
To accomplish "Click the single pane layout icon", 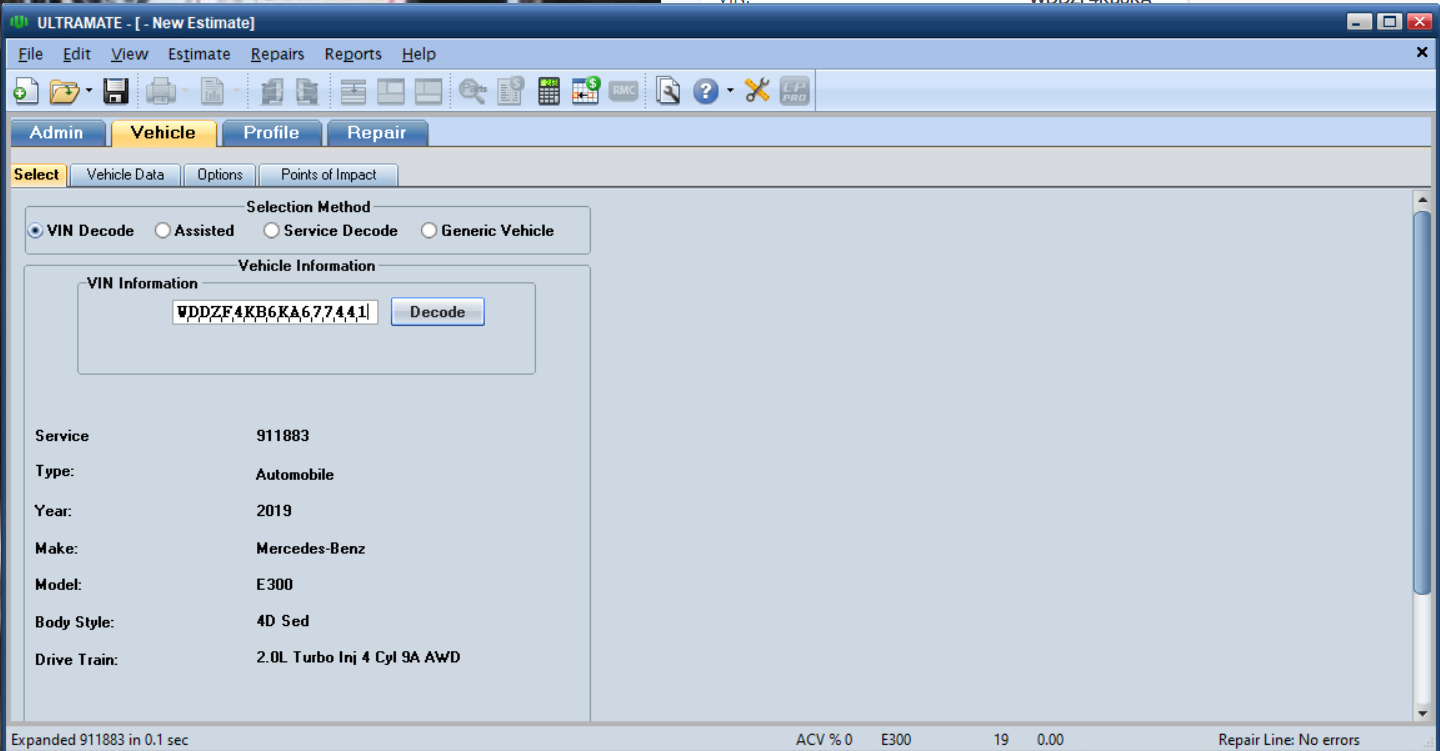I will coord(428,92).
